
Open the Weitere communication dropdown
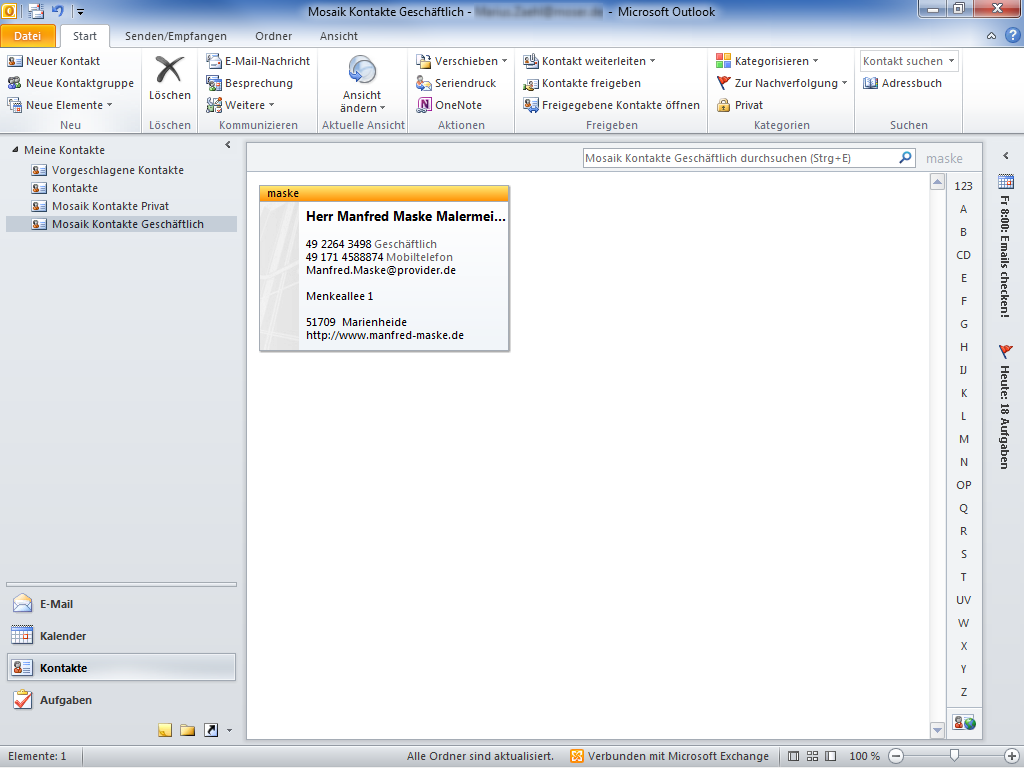240,105
